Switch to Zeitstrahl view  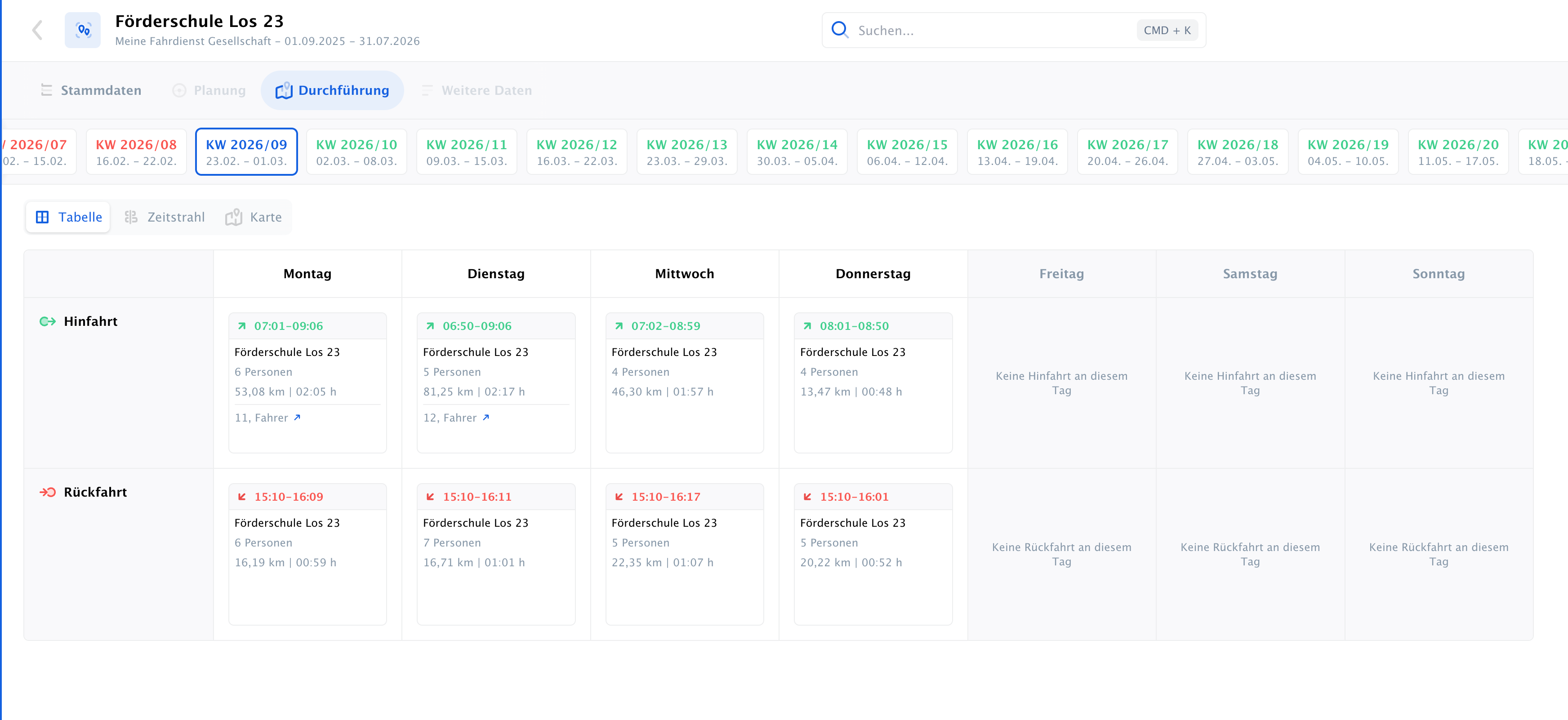pos(165,217)
